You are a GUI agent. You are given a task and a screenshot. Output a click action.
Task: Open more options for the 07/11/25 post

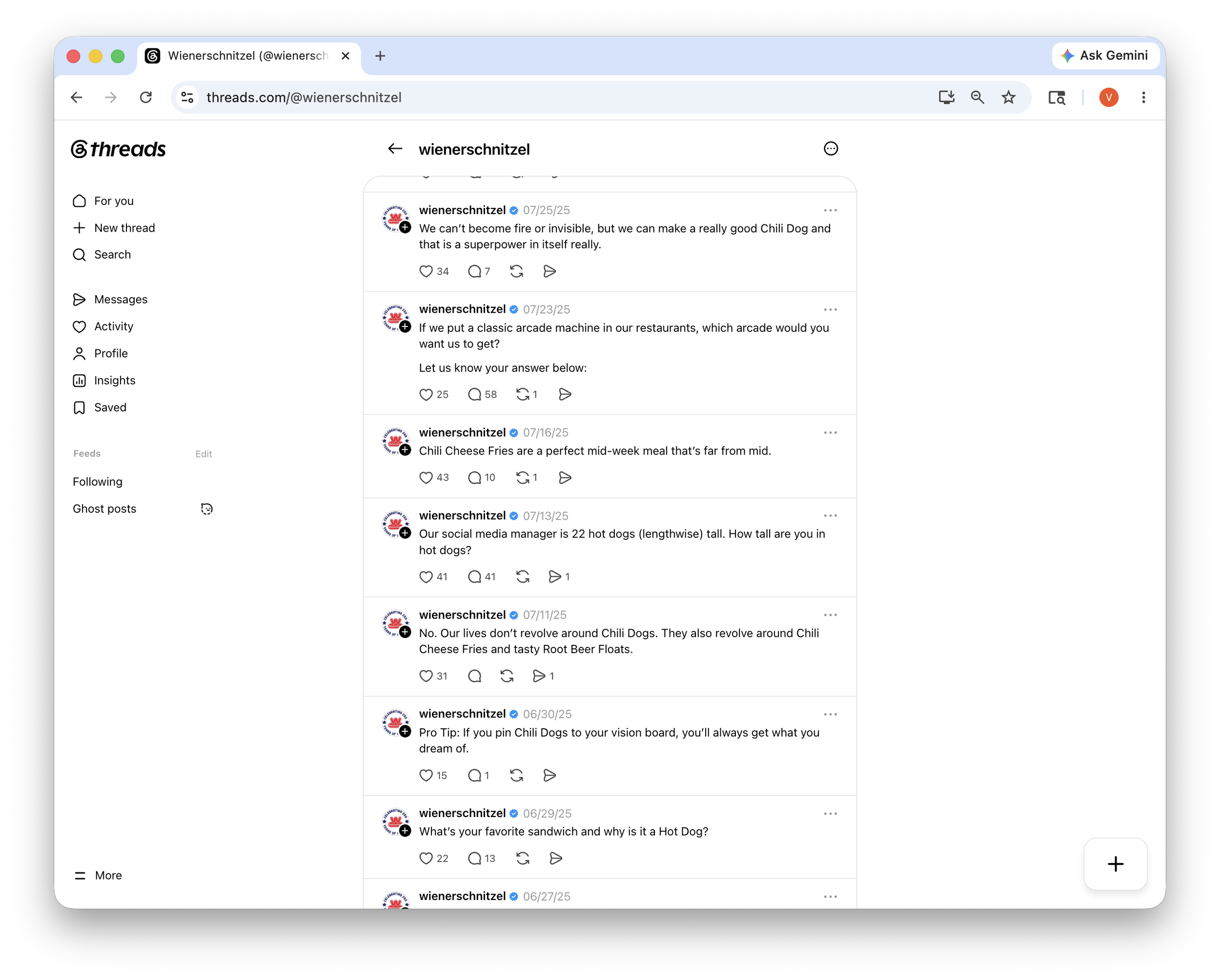coord(830,615)
